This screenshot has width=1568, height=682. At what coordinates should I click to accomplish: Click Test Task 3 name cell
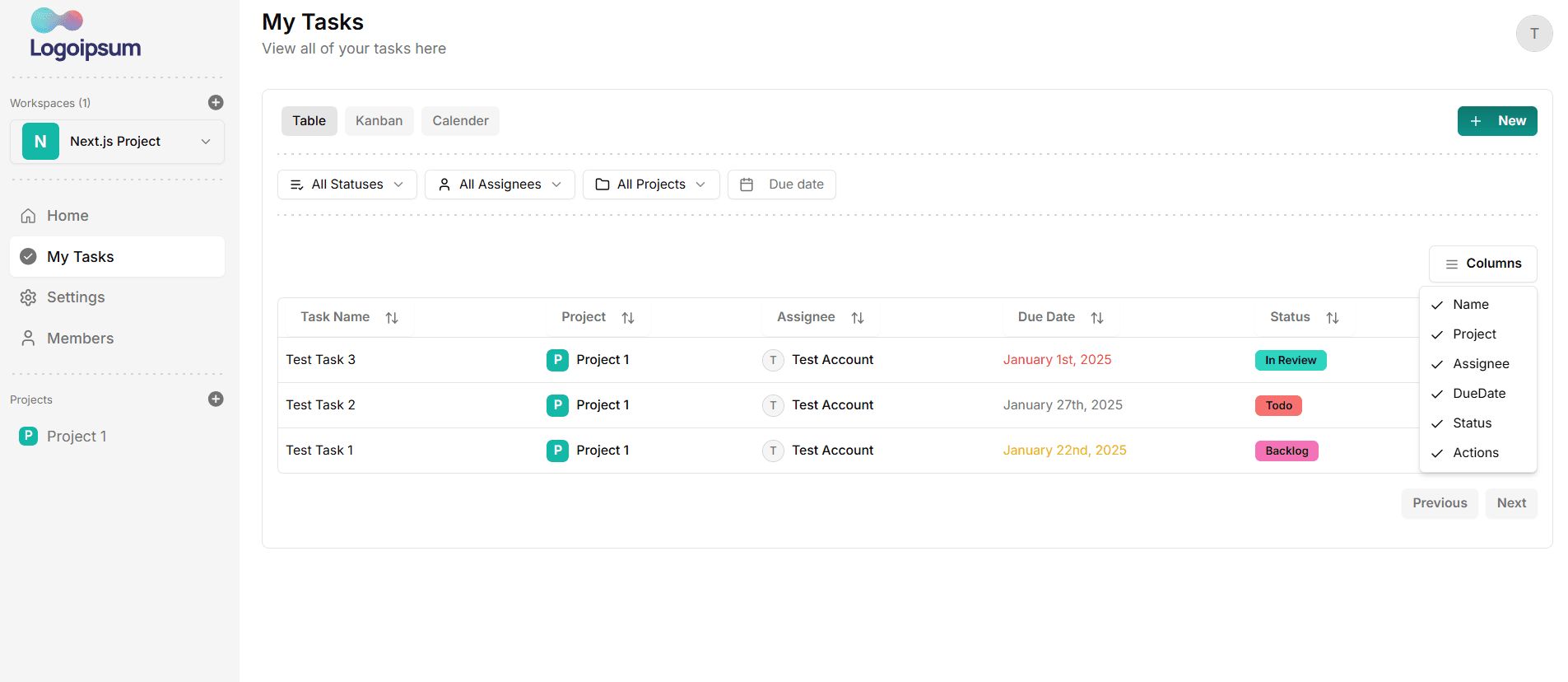coord(321,360)
